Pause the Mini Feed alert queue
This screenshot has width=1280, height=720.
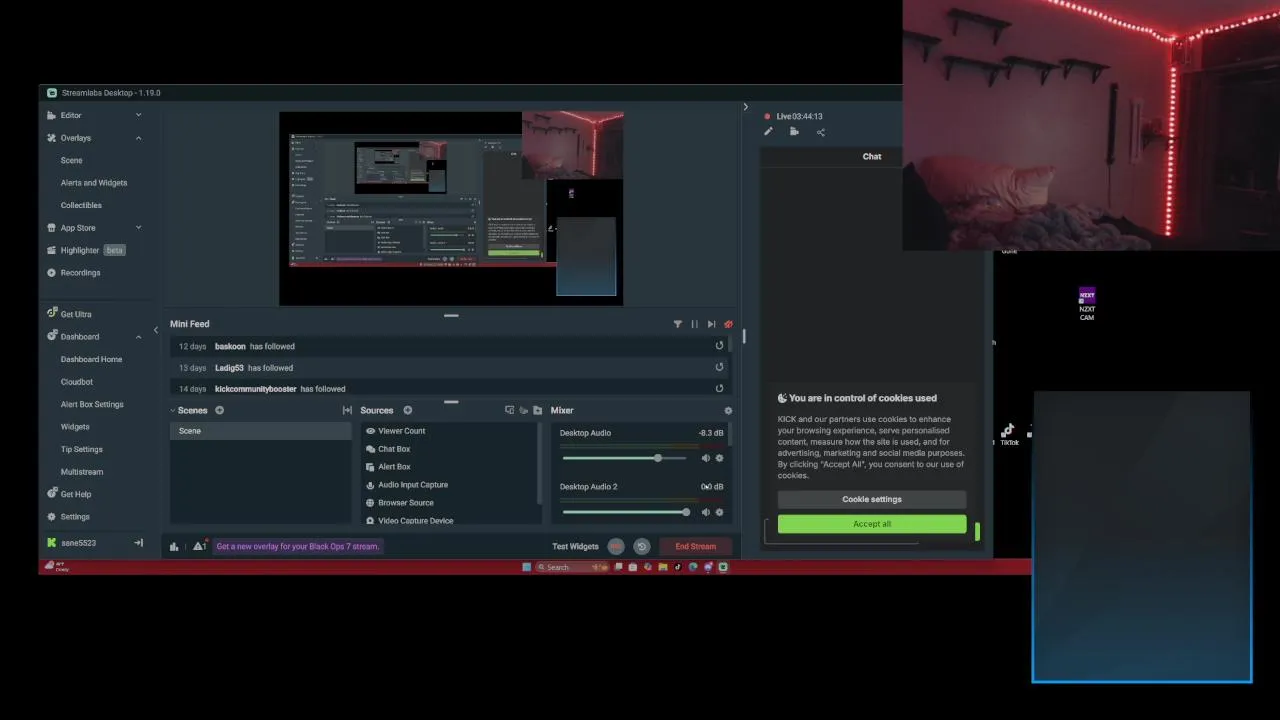(694, 324)
